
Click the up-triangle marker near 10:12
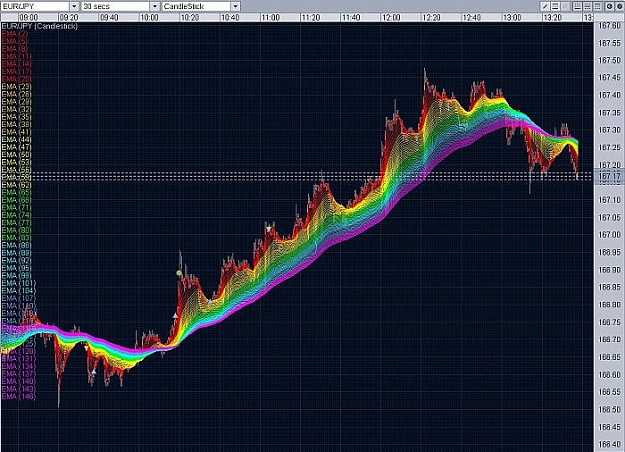tap(175, 316)
